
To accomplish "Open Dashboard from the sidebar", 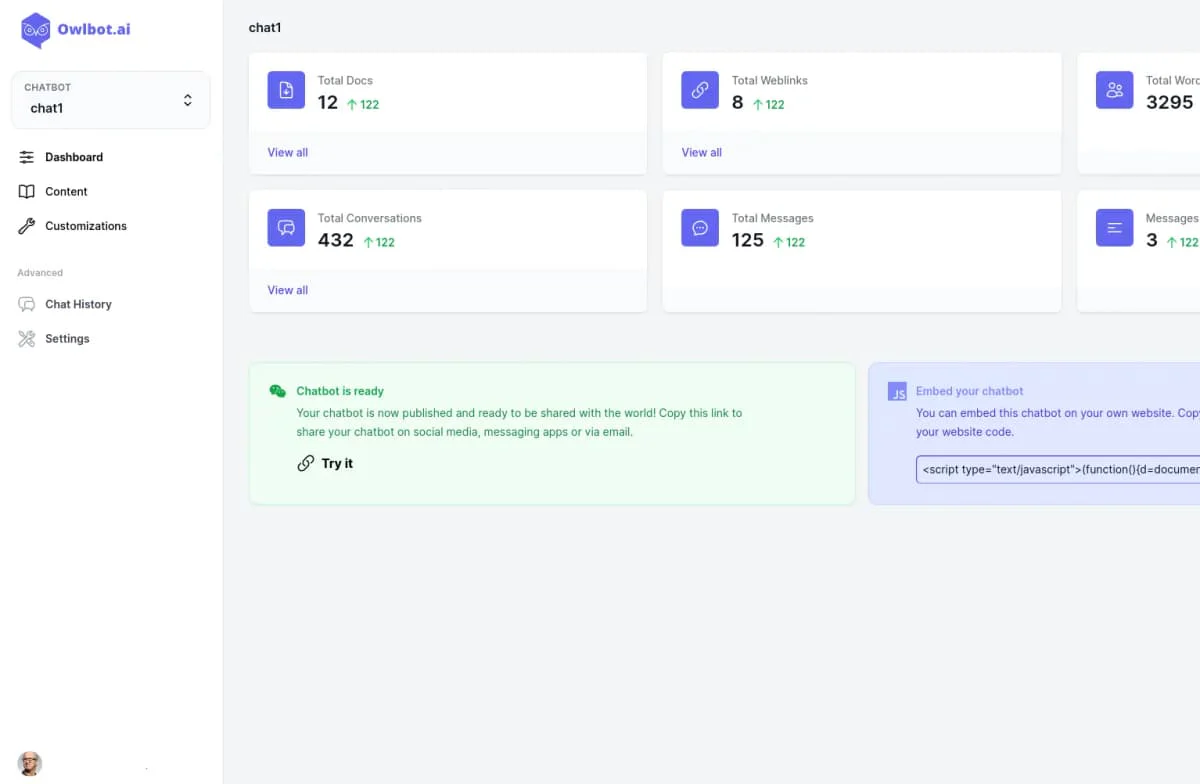I will pos(74,157).
